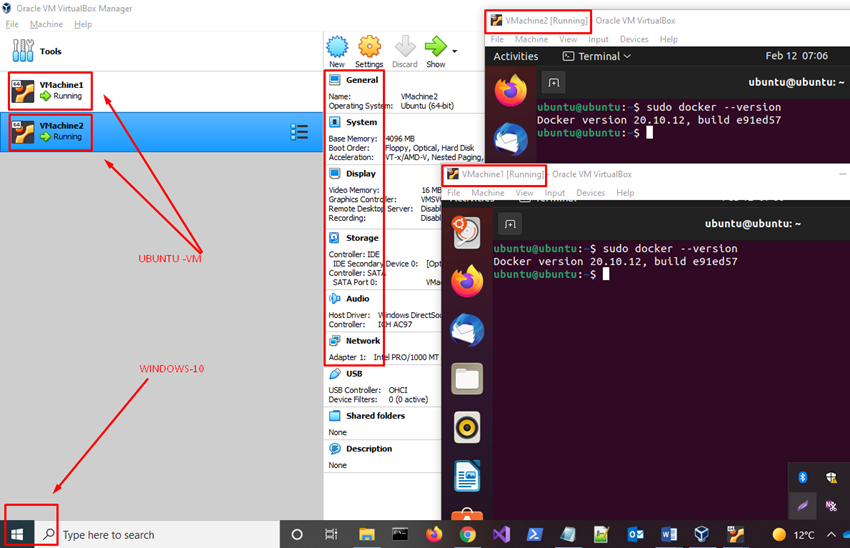Open PowerShell from taskbar
The width and height of the screenshot is (850, 548).
pyautogui.click(x=535, y=534)
